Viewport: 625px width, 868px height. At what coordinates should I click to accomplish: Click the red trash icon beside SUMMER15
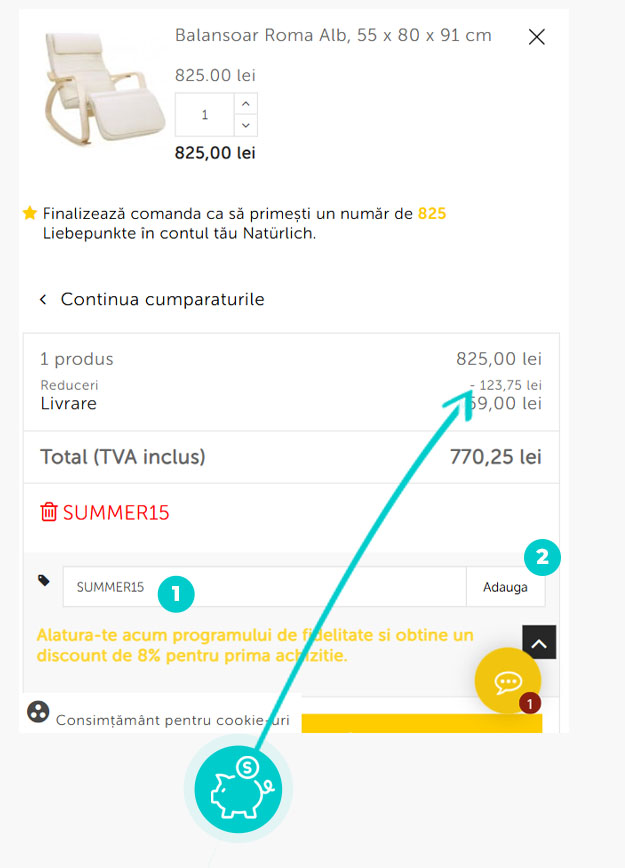coord(48,512)
